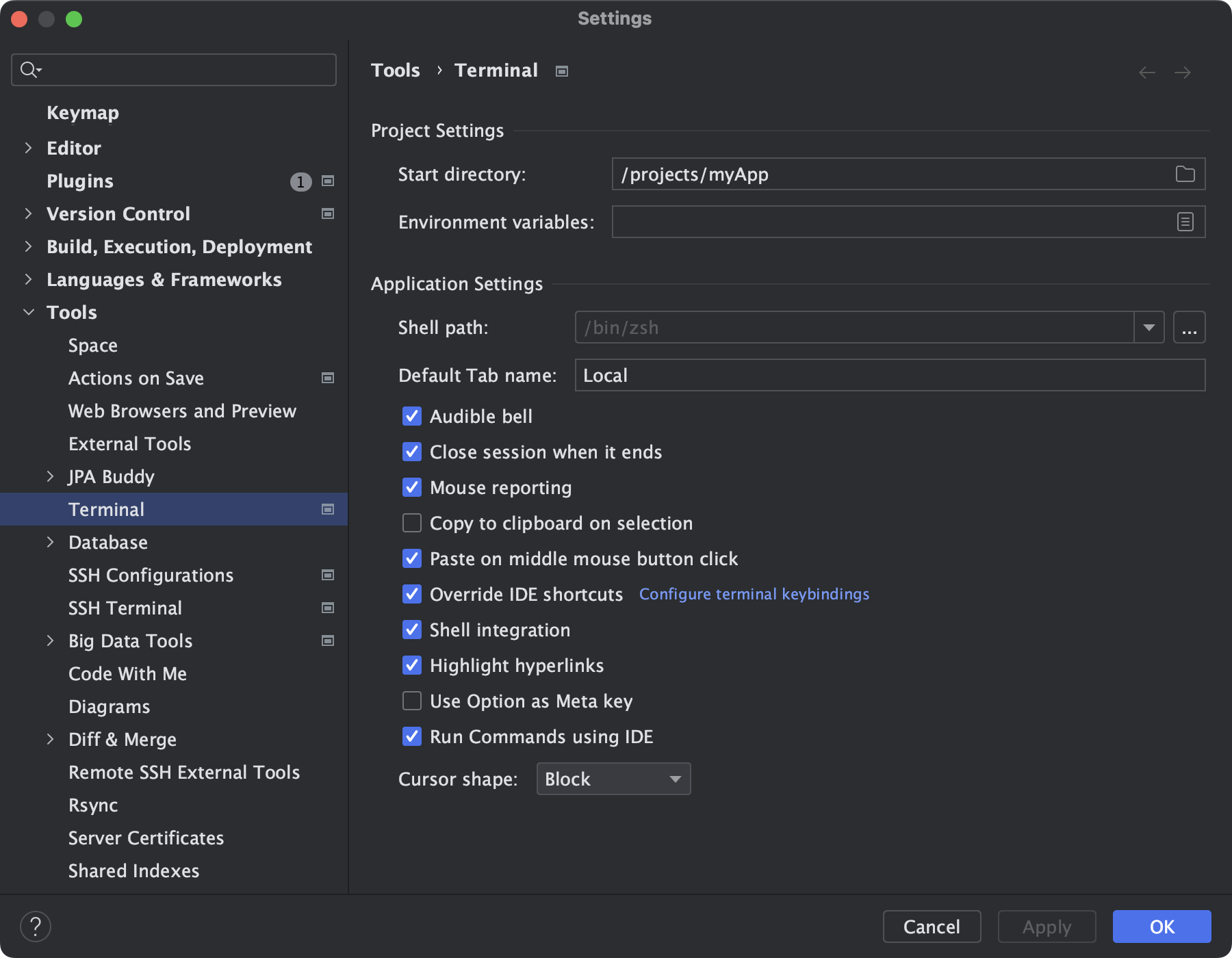Viewport: 1232px width, 958px height.
Task: Select Tools in the breadcrumb path
Action: pos(395,70)
